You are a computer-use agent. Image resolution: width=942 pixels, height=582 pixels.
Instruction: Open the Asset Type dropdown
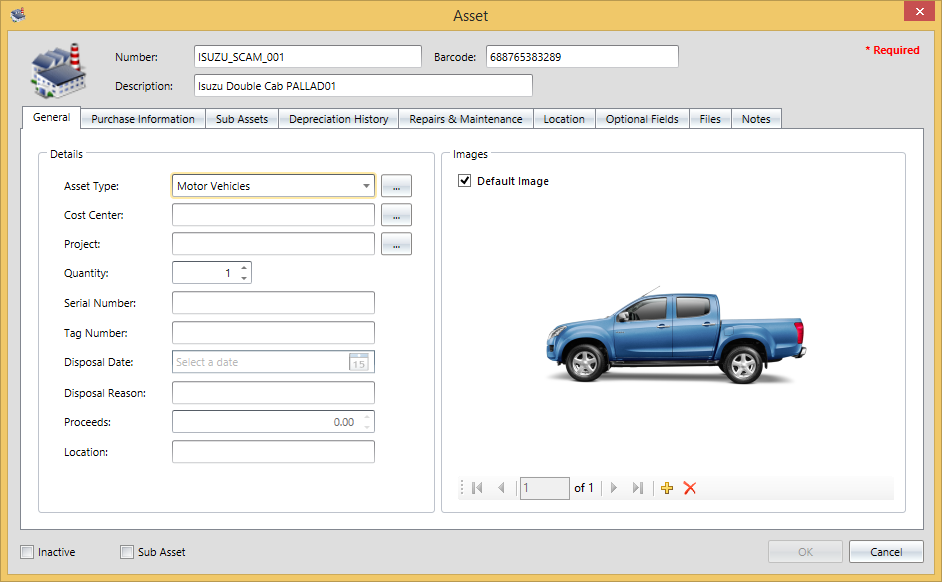(x=366, y=186)
